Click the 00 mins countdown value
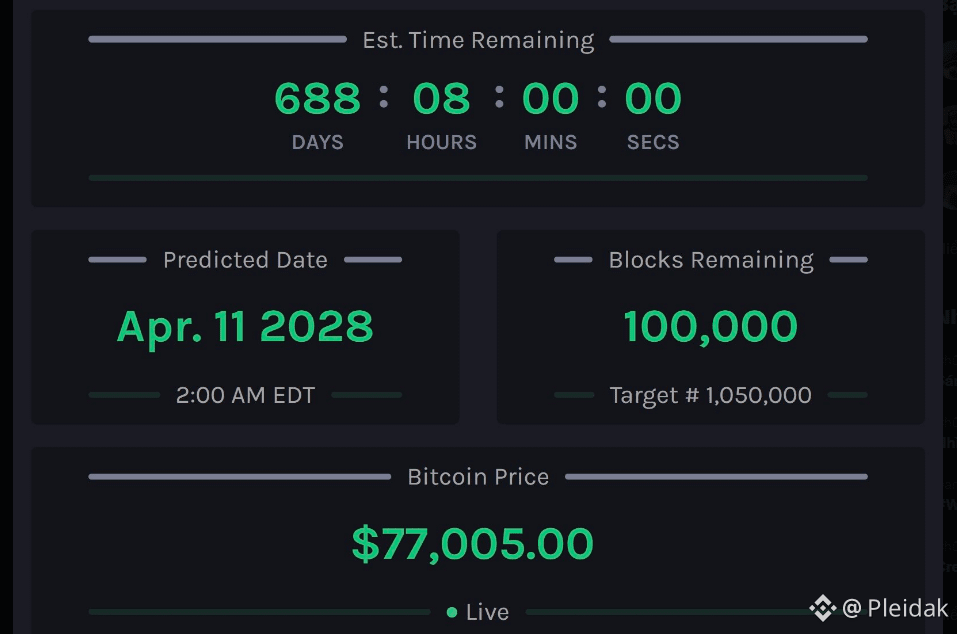957x634 pixels. point(550,98)
